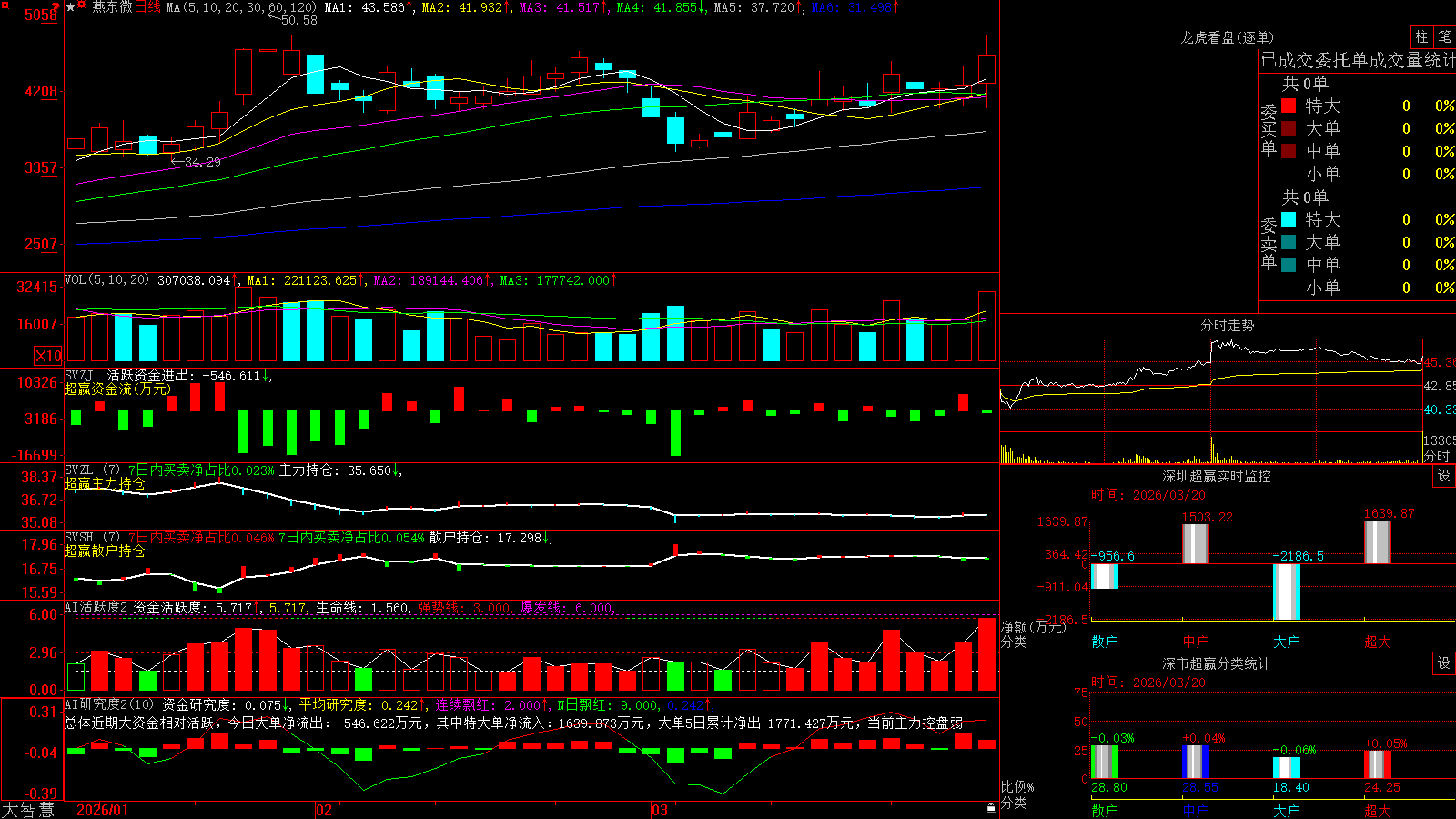Viewport: 1456px width, 819px height.
Task: Open 设 settings for 深圳超赢实时监控
Action: [x=1443, y=476]
